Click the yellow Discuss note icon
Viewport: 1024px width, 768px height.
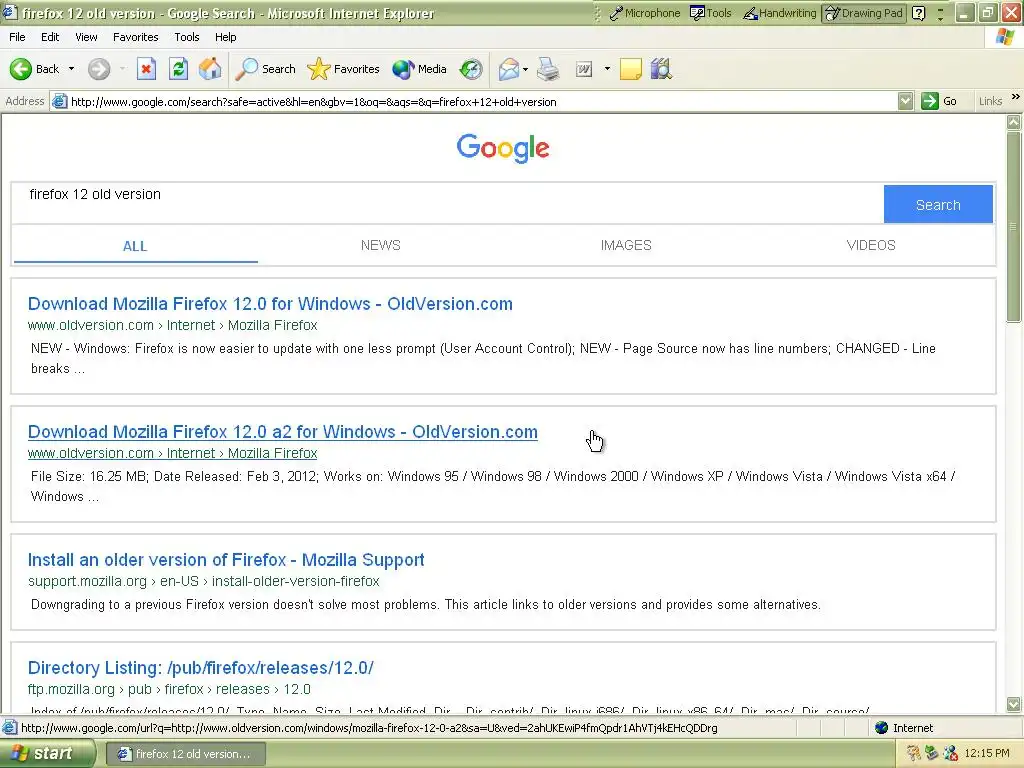click(630, 69)
